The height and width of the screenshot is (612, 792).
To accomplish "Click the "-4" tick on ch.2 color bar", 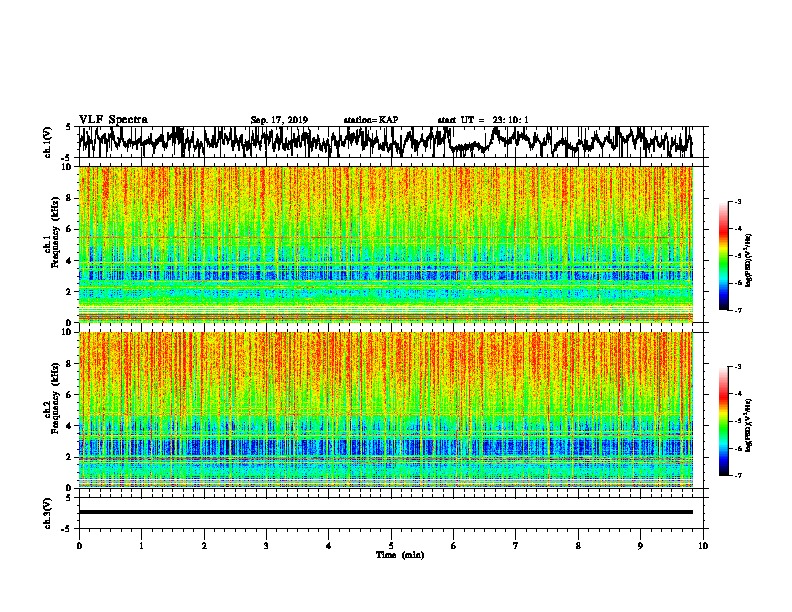I will (738, 393).
